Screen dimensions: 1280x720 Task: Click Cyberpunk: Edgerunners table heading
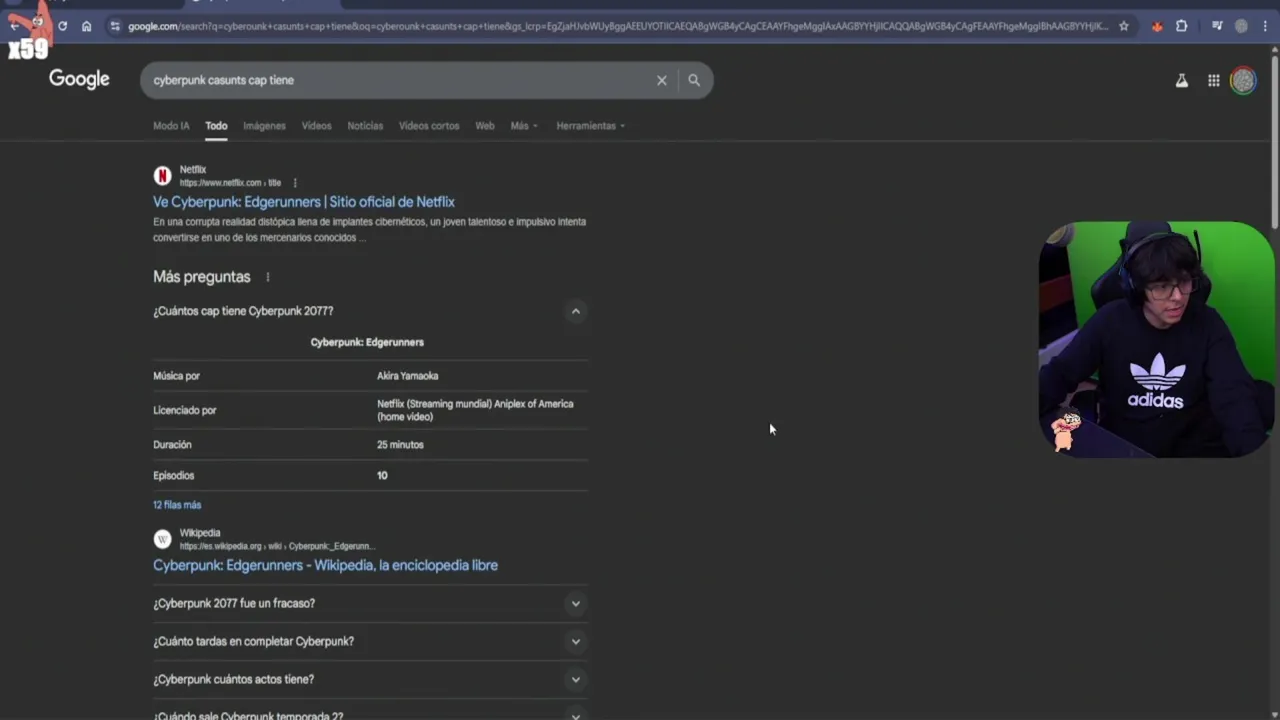[367, 342]
